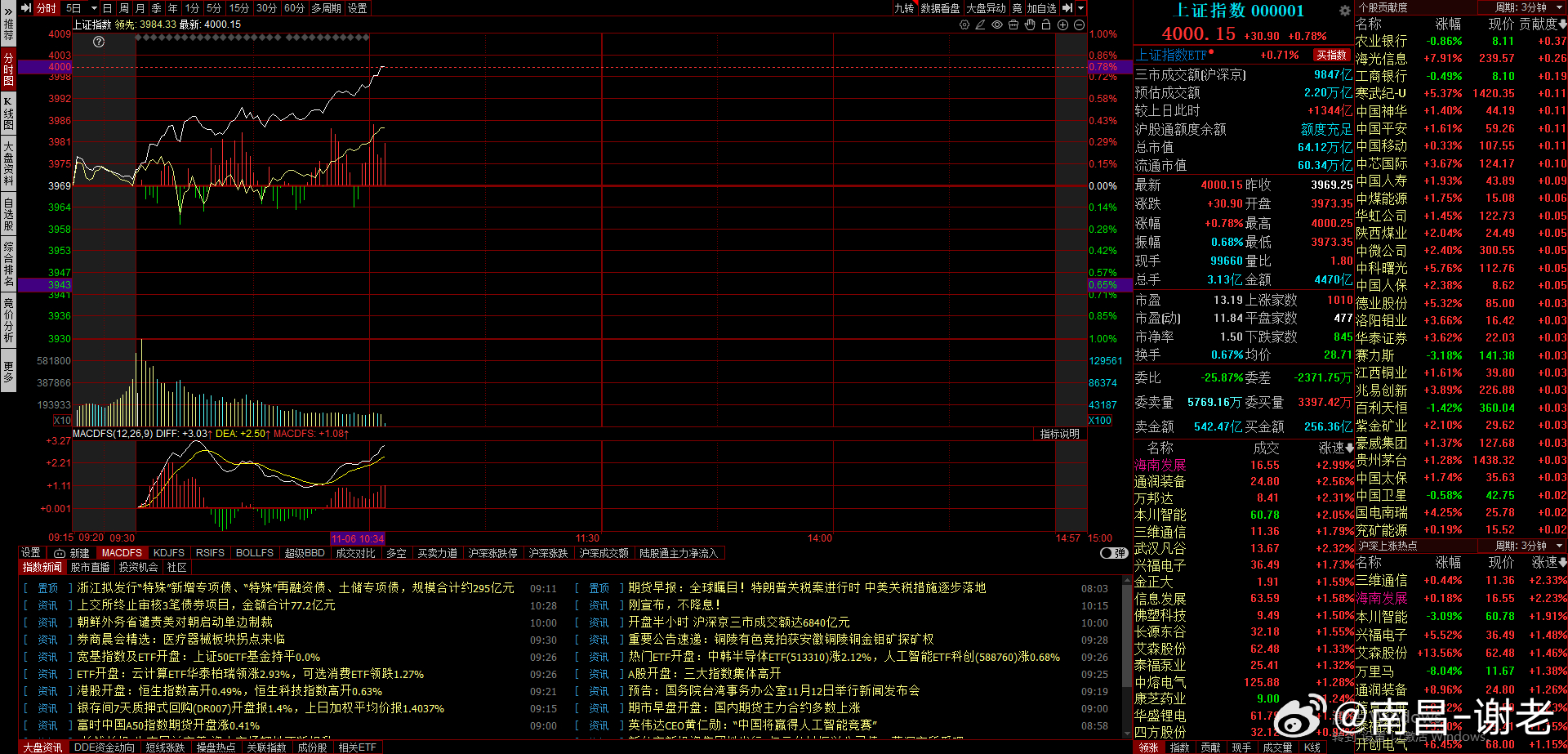The width and height of the screenshot is (1568, 754).
Task: Click the chart settings gear icon
Action: pos(964,25)
